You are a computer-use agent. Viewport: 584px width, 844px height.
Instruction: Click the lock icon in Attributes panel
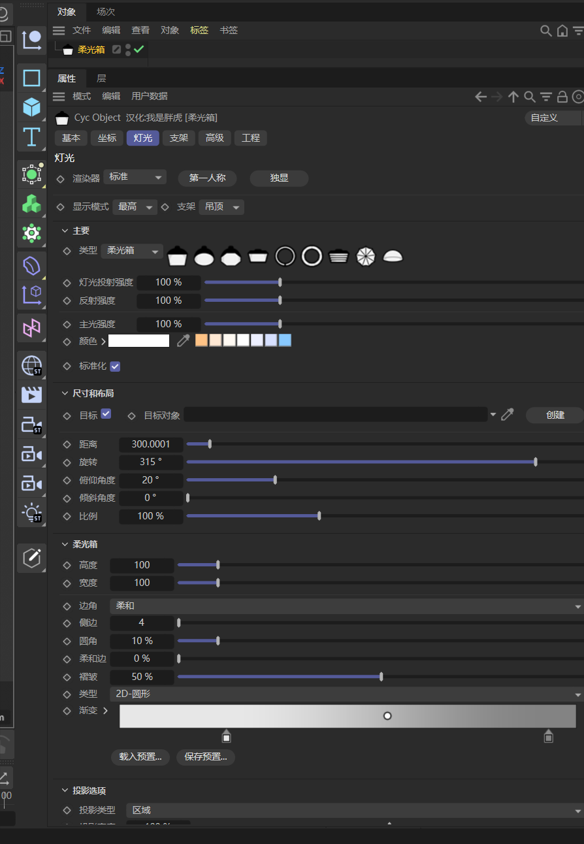tap(562, 97)
